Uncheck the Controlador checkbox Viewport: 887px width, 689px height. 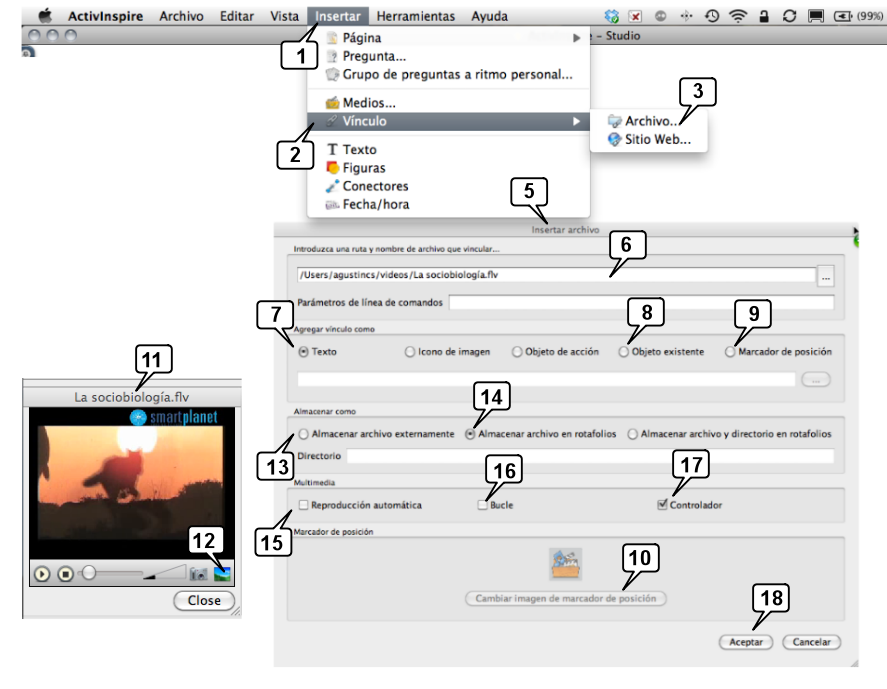point(662,505)
